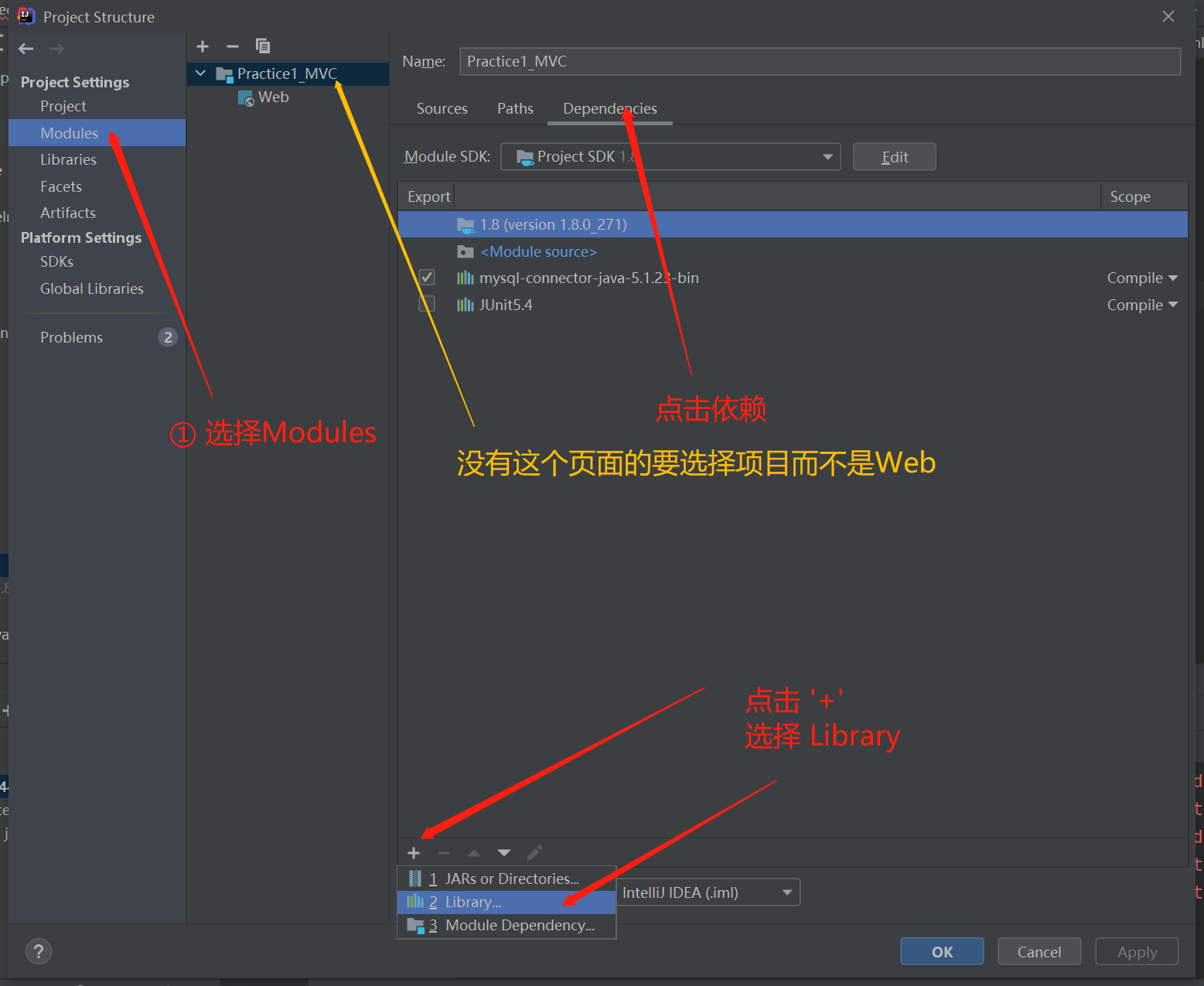This screenshot has width=1204, height=986.
Task: Switch to the Paths tab
Action: [515, 109]
